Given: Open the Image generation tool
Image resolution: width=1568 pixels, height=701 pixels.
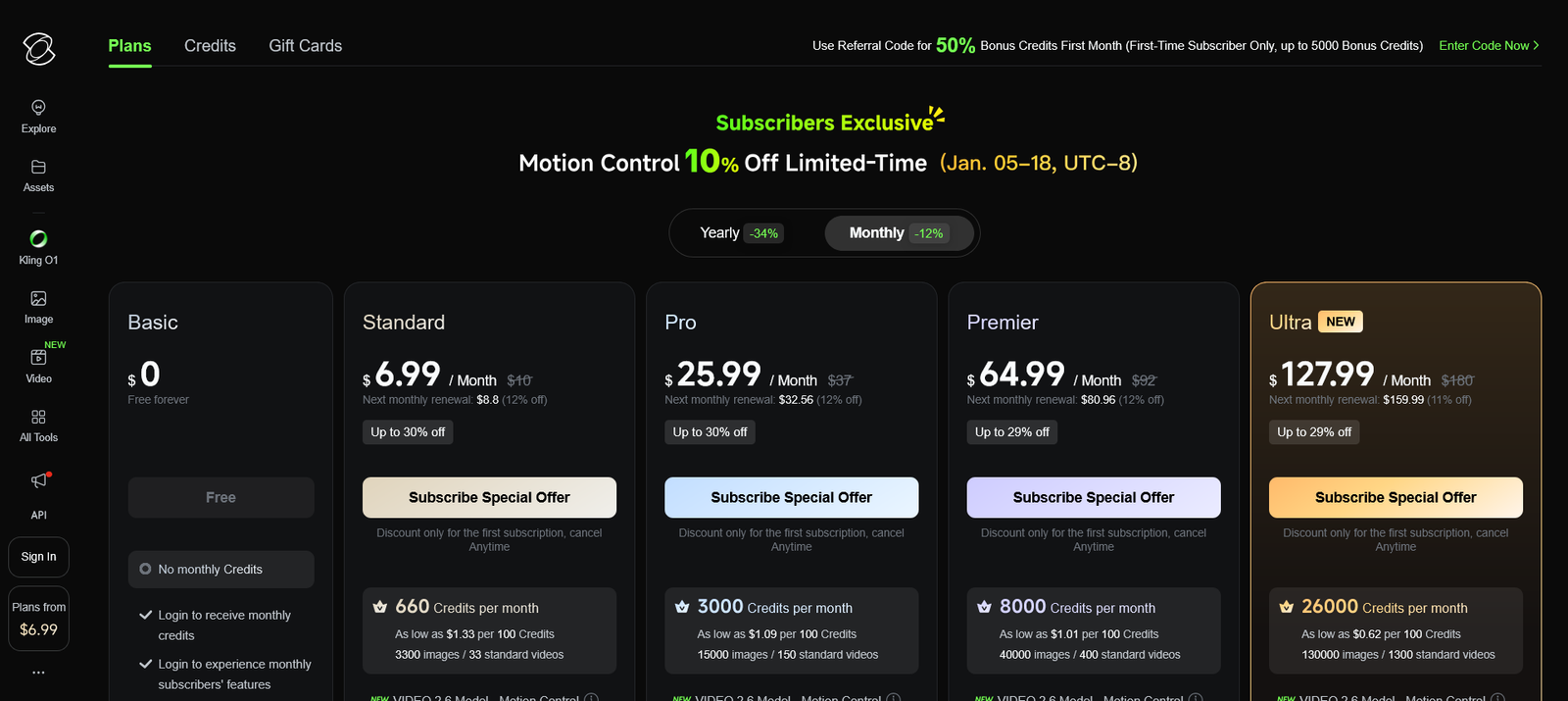Looking at the screenshot, I should coord(38,299).
